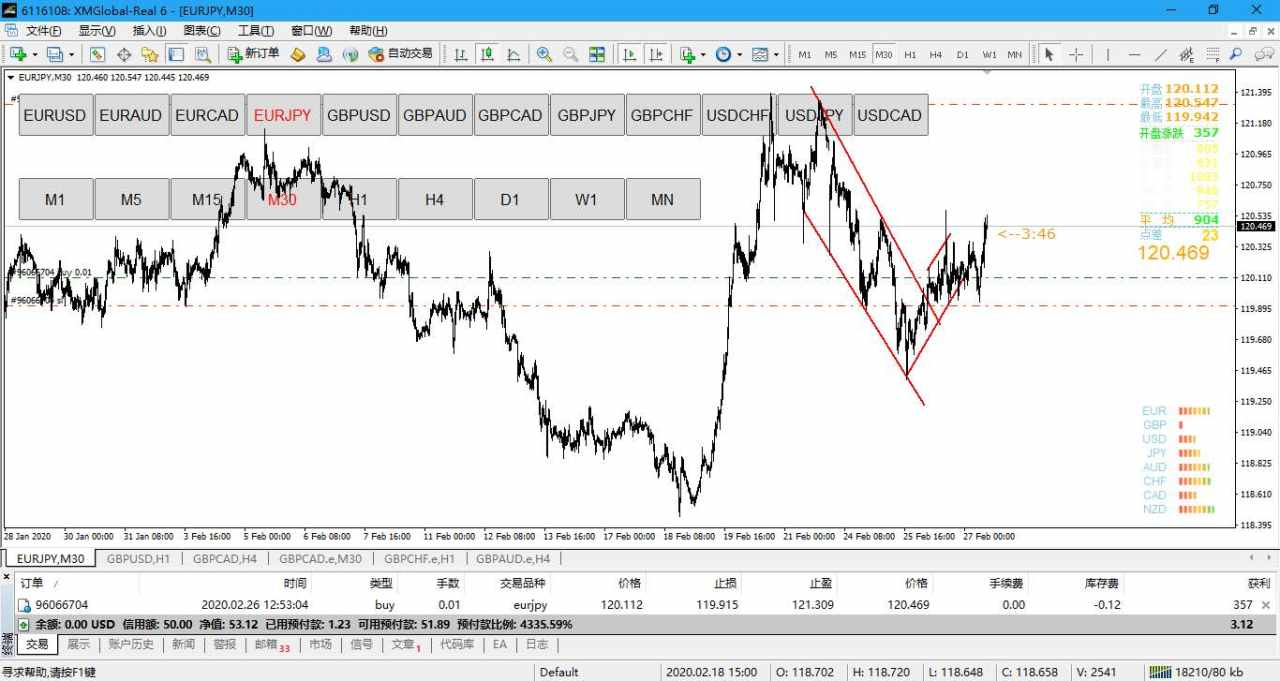Screen dimensions: 1280x681
Task: Open chart templates icon
Action: coord(760,54)
